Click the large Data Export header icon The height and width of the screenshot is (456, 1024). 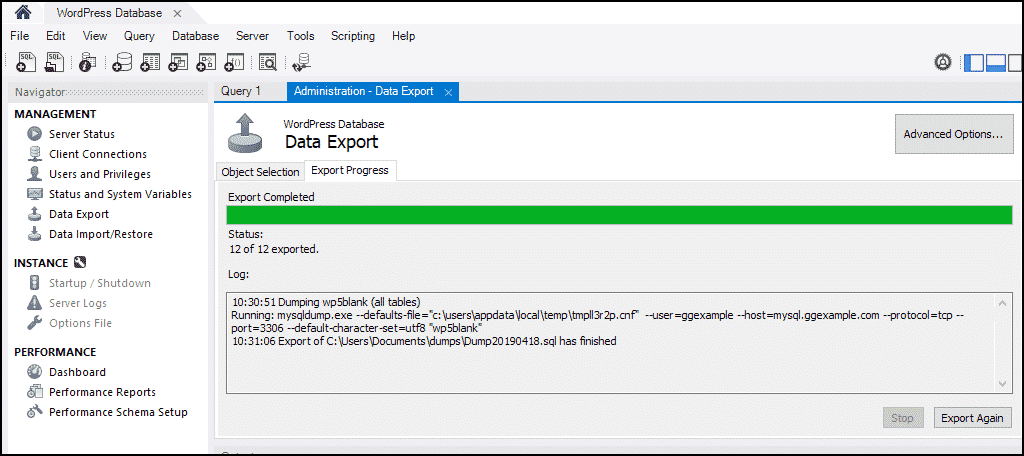point(246,133)
